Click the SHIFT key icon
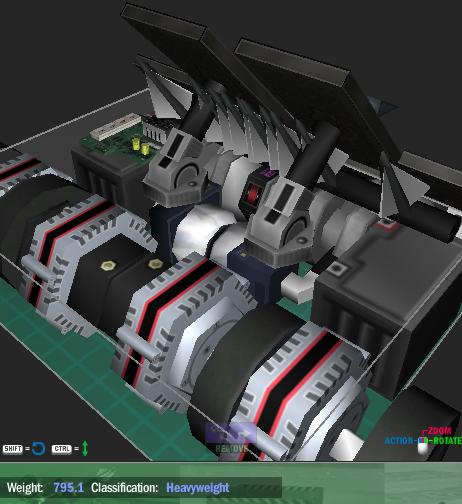Viewport: 462px width, 504px height. (x=13, y=449)
